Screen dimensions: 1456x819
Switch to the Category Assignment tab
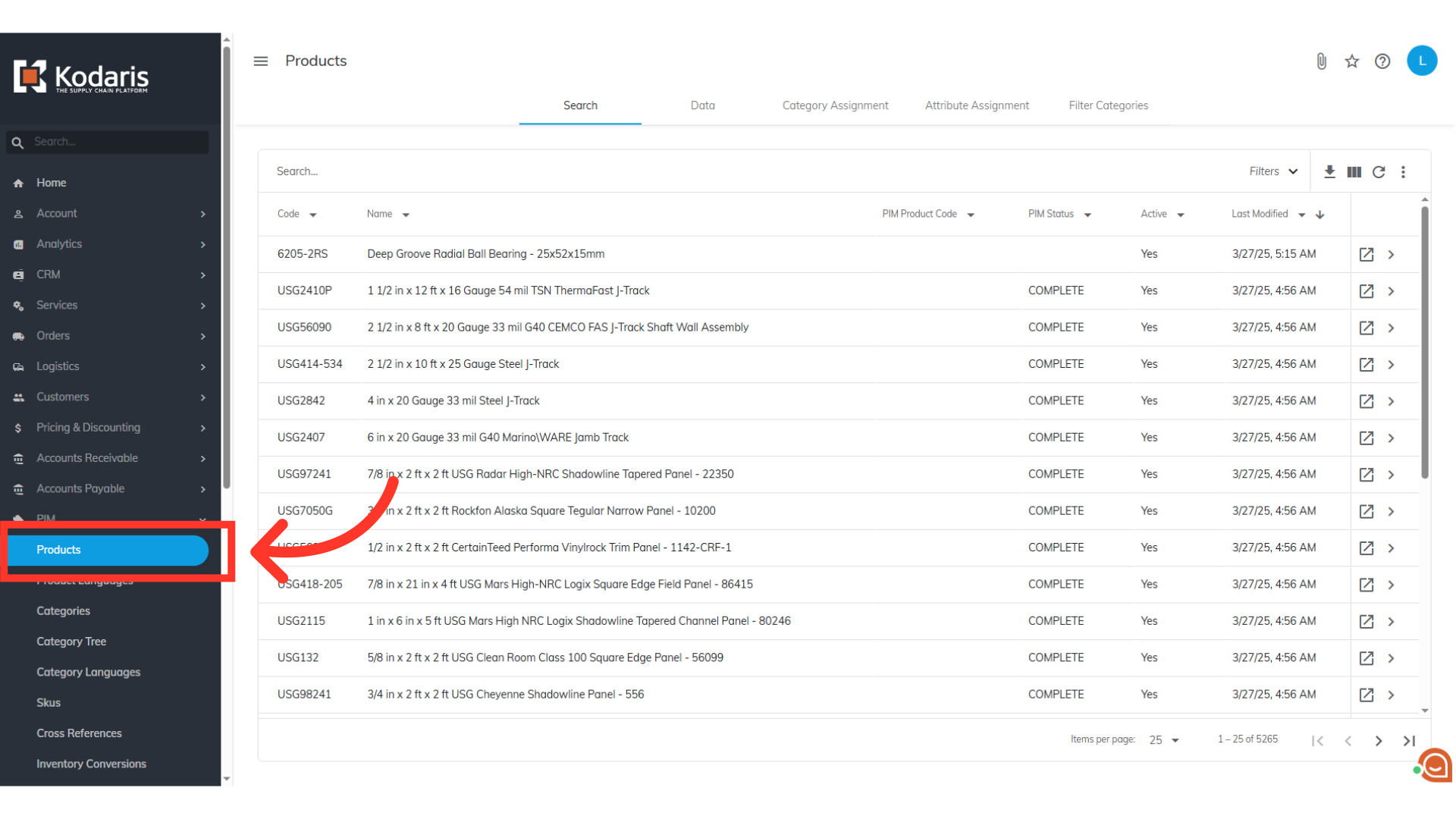click(835, 105)
